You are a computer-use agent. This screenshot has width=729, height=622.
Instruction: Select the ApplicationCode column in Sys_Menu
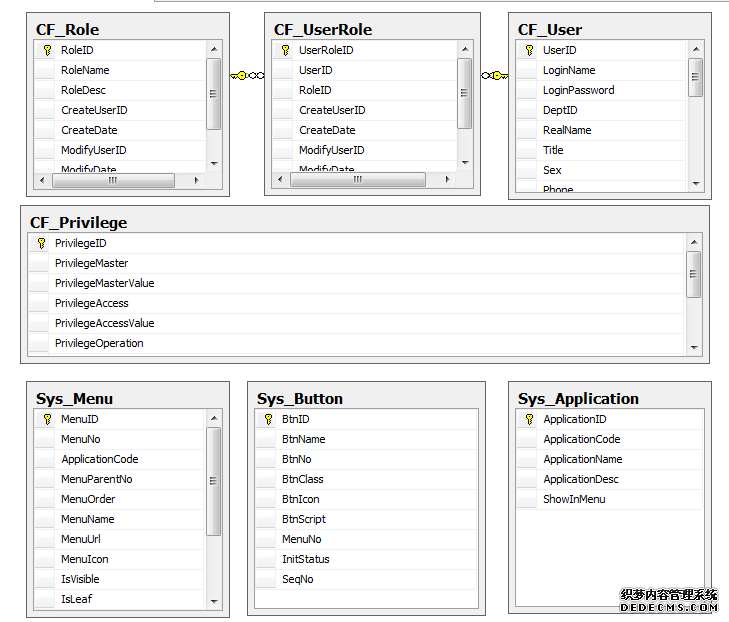click(x=100, y=459)
